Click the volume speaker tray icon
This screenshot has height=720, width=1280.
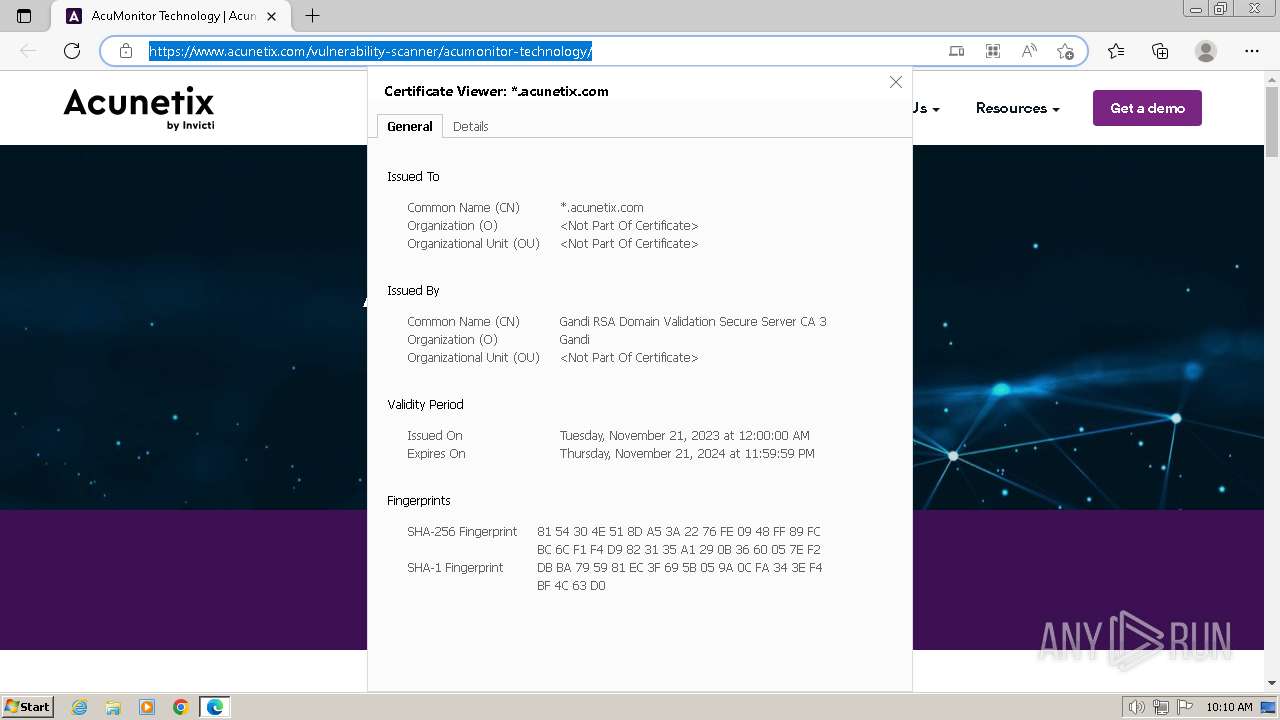coord(1136,707)
